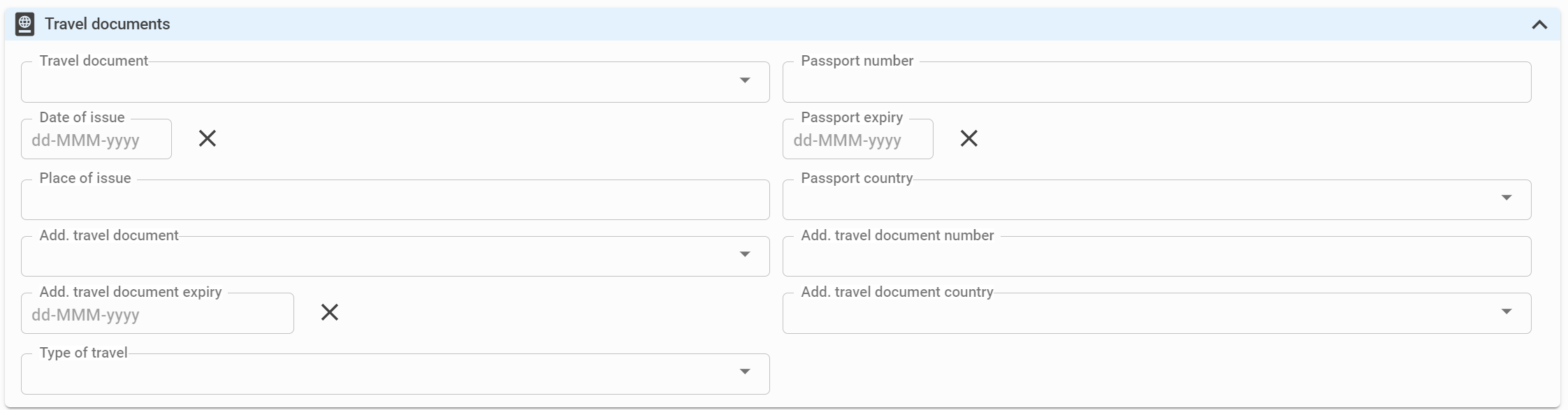Focus the Passport number input field
Viewport: 1568px width, 410px height.
click(x=1156, y=82)
